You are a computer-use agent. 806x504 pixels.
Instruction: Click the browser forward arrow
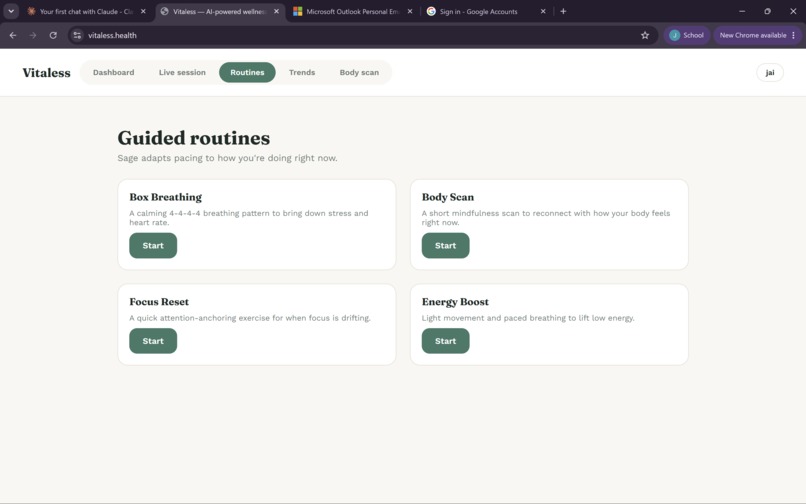33,35
